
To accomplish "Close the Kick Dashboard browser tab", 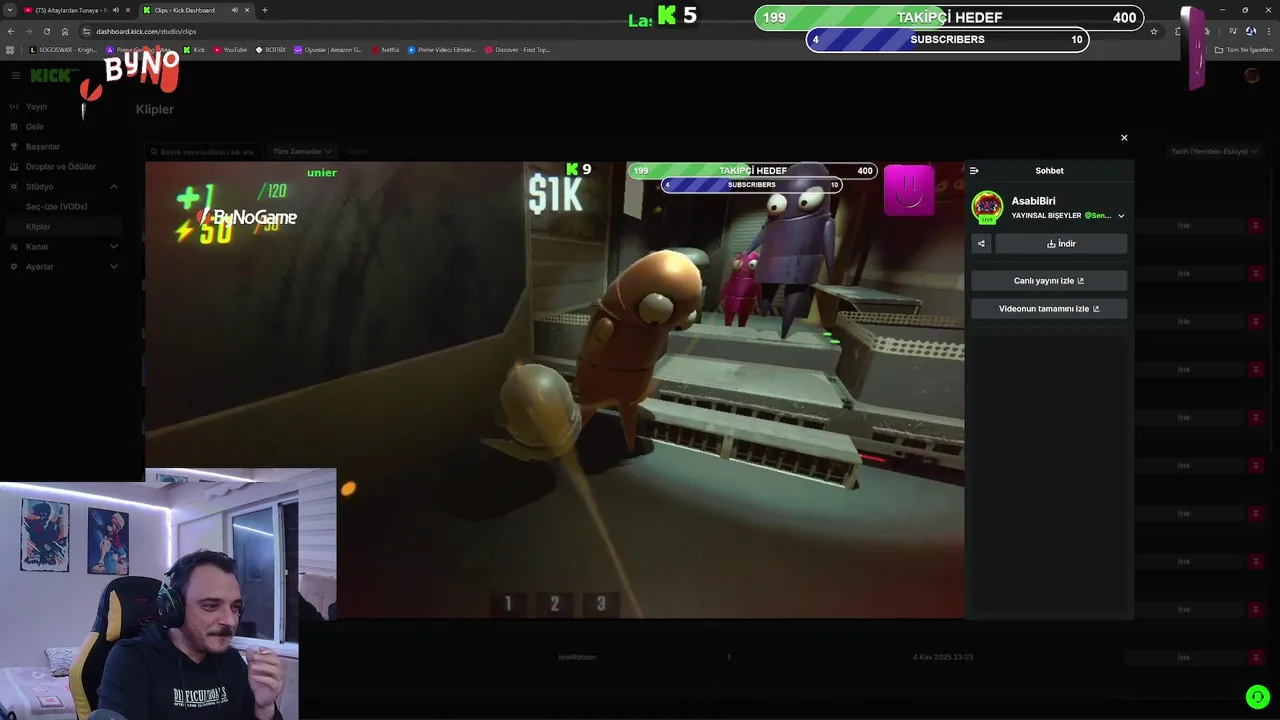I will point(247,10).
